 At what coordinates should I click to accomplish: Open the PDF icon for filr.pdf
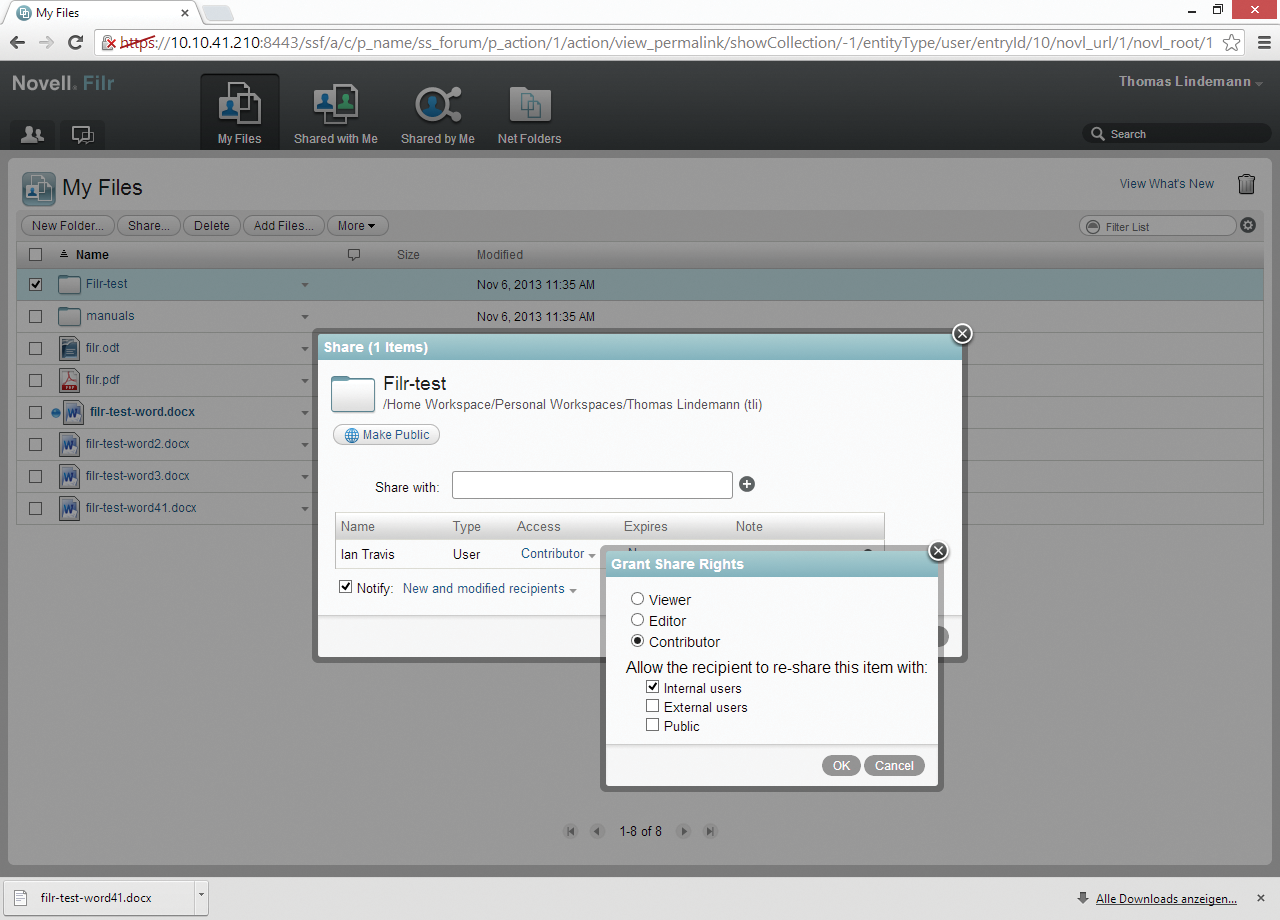[68, 380]
